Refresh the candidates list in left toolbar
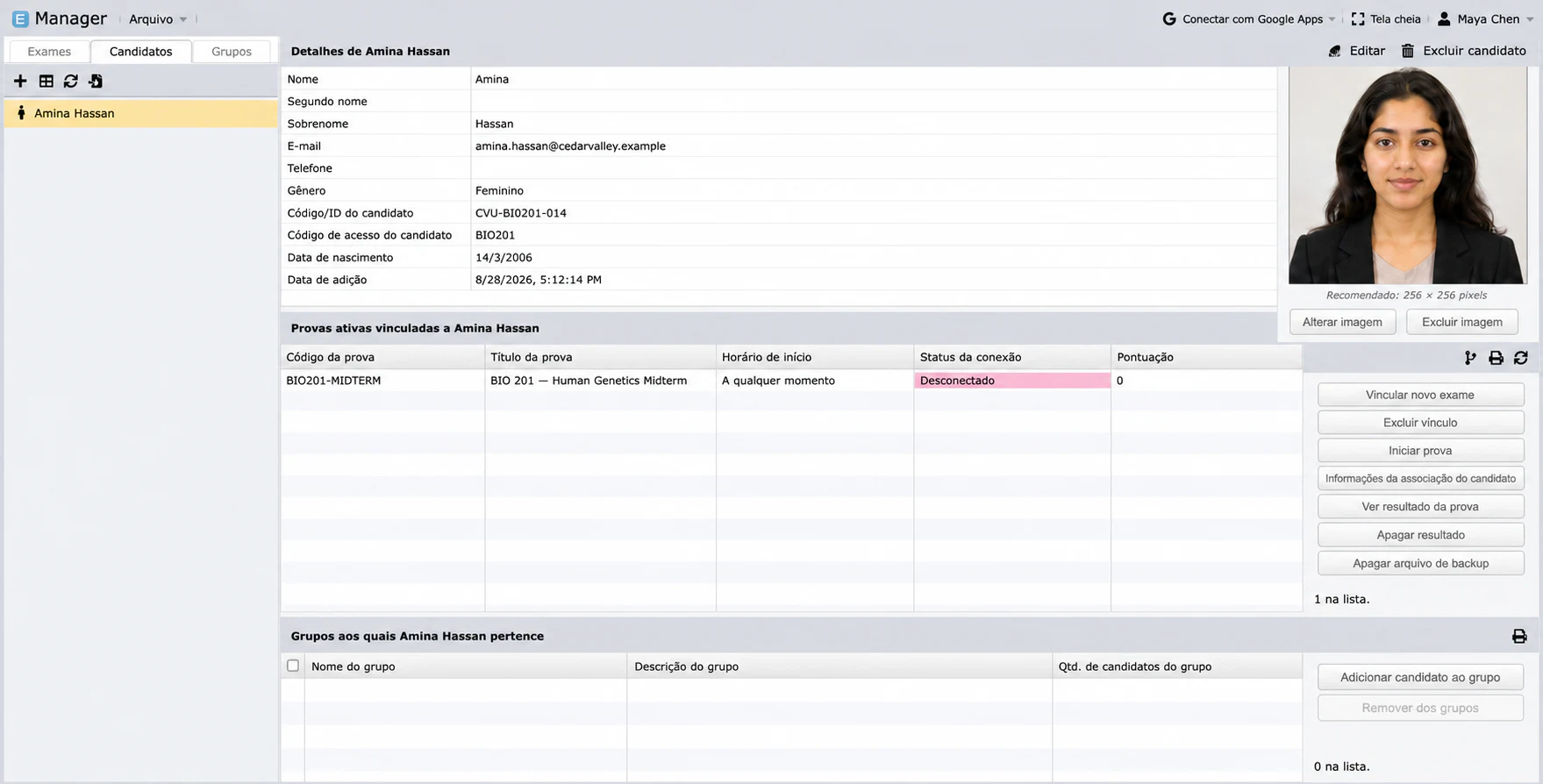This screenshot has width=1543, height=784. [71, 81]
